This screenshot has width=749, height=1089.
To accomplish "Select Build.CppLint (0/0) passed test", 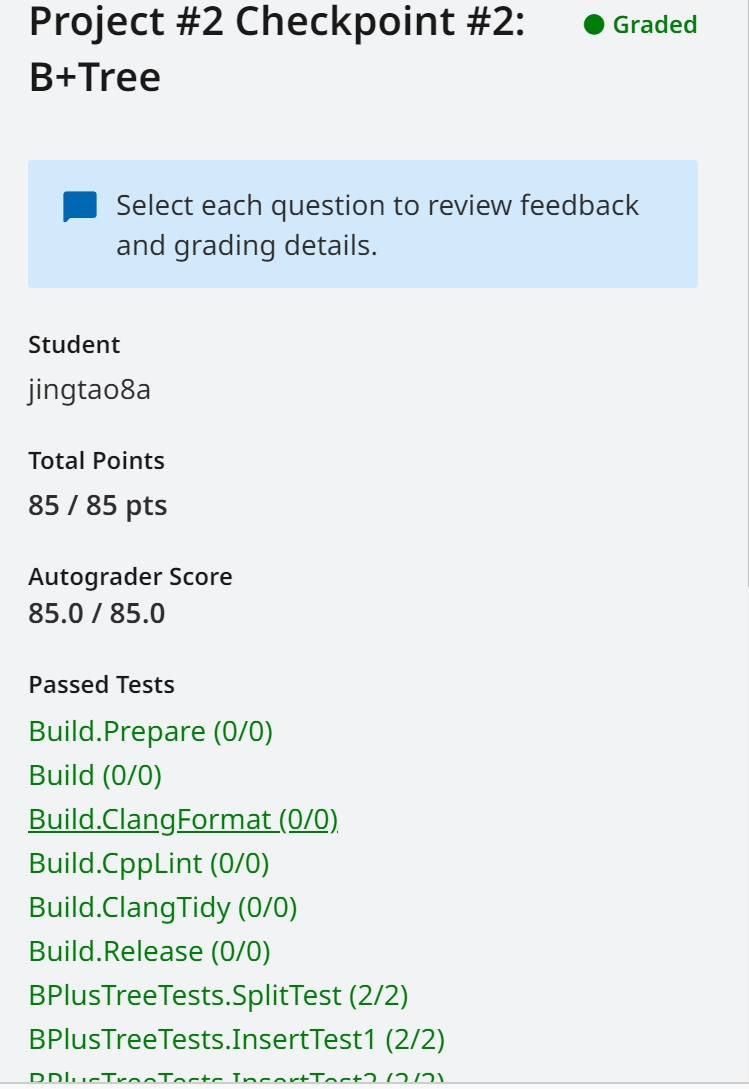I will coord(149,863).
